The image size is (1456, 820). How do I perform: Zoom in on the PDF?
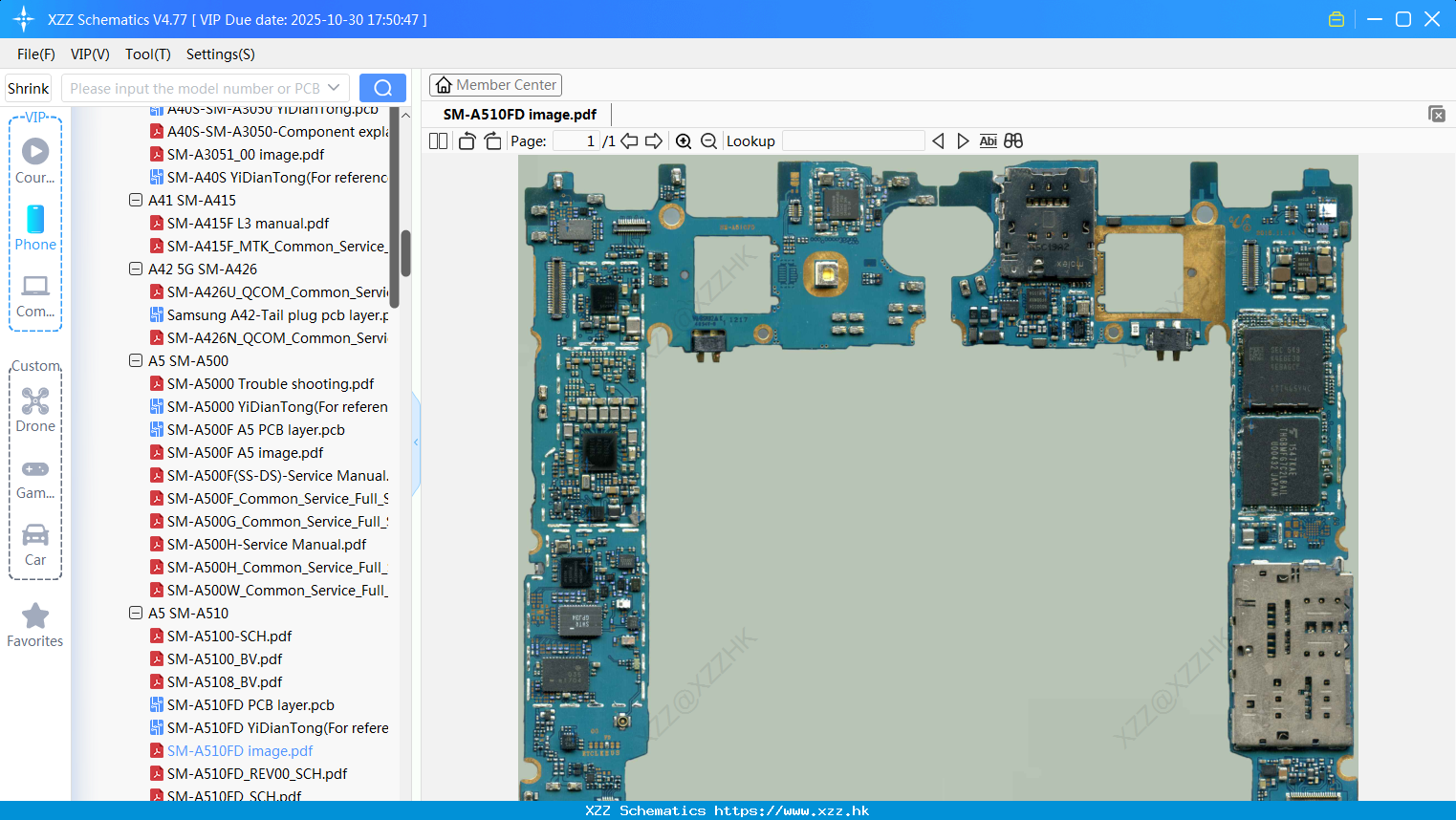pyautogui.click(x=684, y=140)
